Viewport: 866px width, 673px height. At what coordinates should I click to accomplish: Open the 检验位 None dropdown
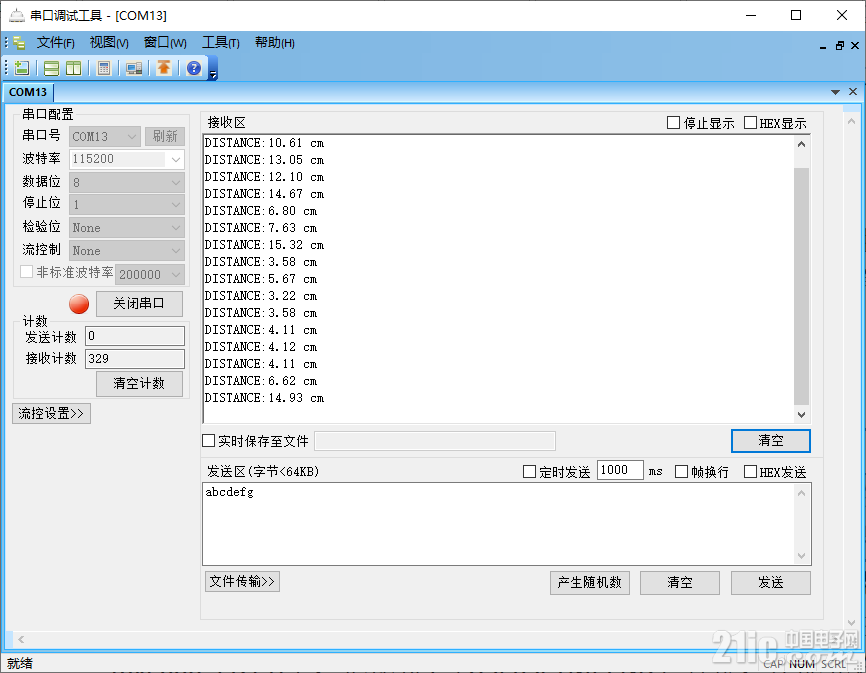(x=127, y=227)
